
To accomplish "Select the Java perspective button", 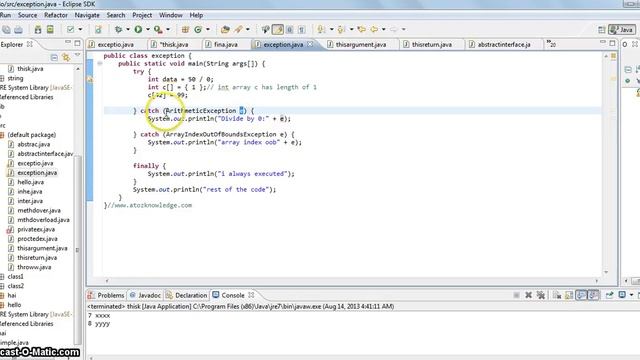I will point(622,30).
